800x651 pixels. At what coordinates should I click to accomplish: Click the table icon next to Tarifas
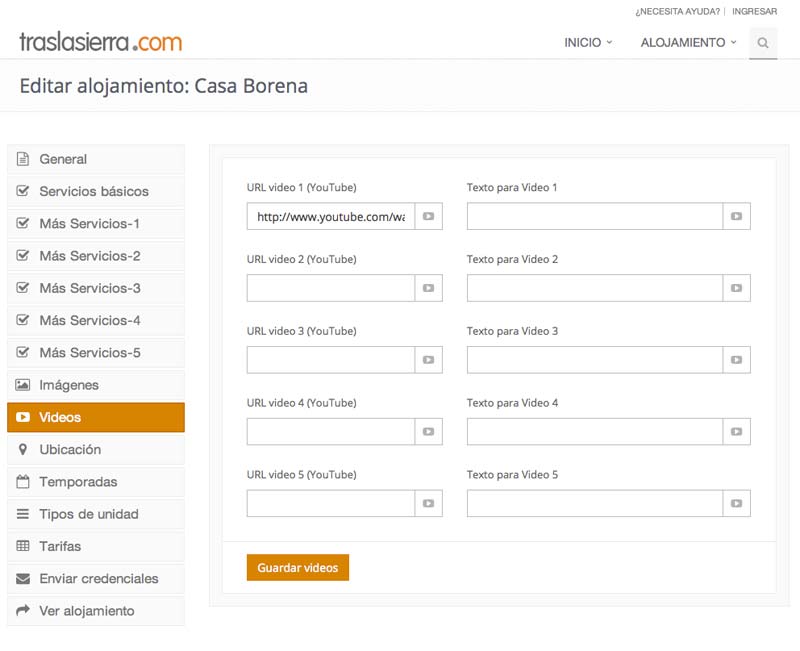22,546
